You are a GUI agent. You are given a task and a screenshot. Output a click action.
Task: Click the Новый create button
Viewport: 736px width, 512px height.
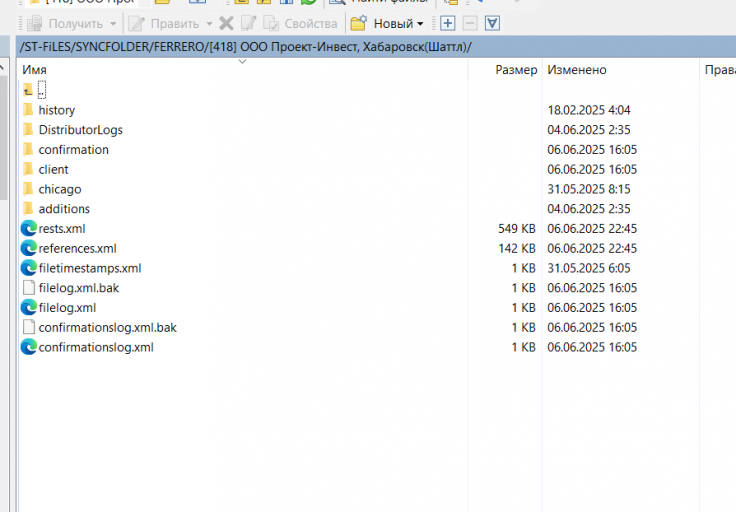point(382,23)
